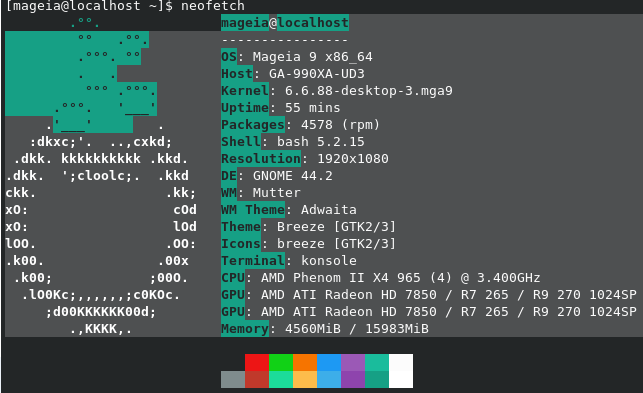Click the Packages value '4578 (rpm)'
The image size is (643, 393).
[x=340, y=125]
